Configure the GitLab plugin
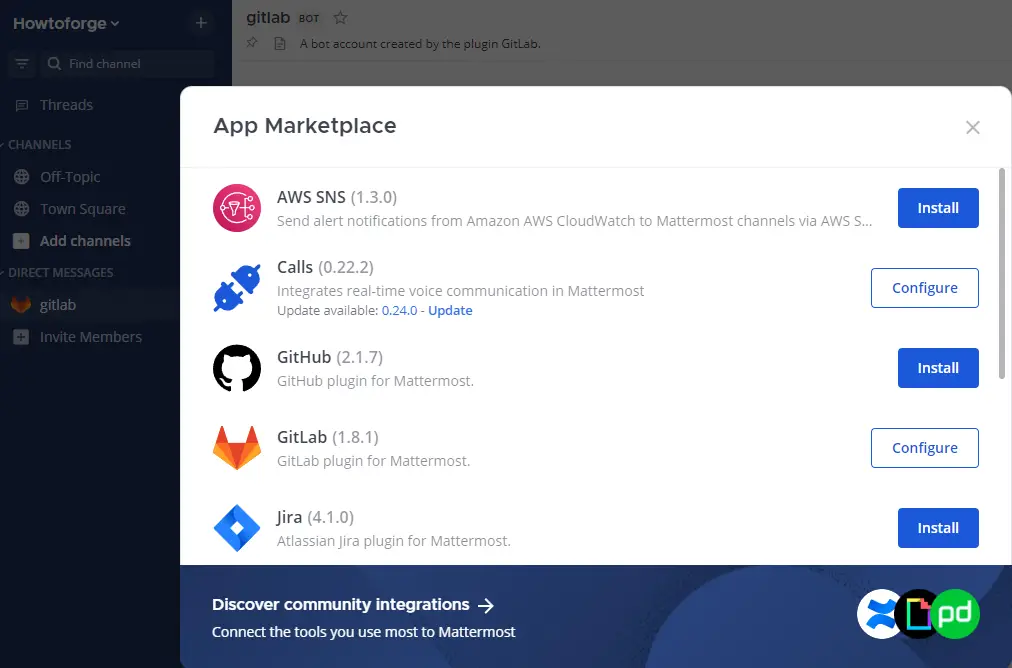 coord(924,448)
